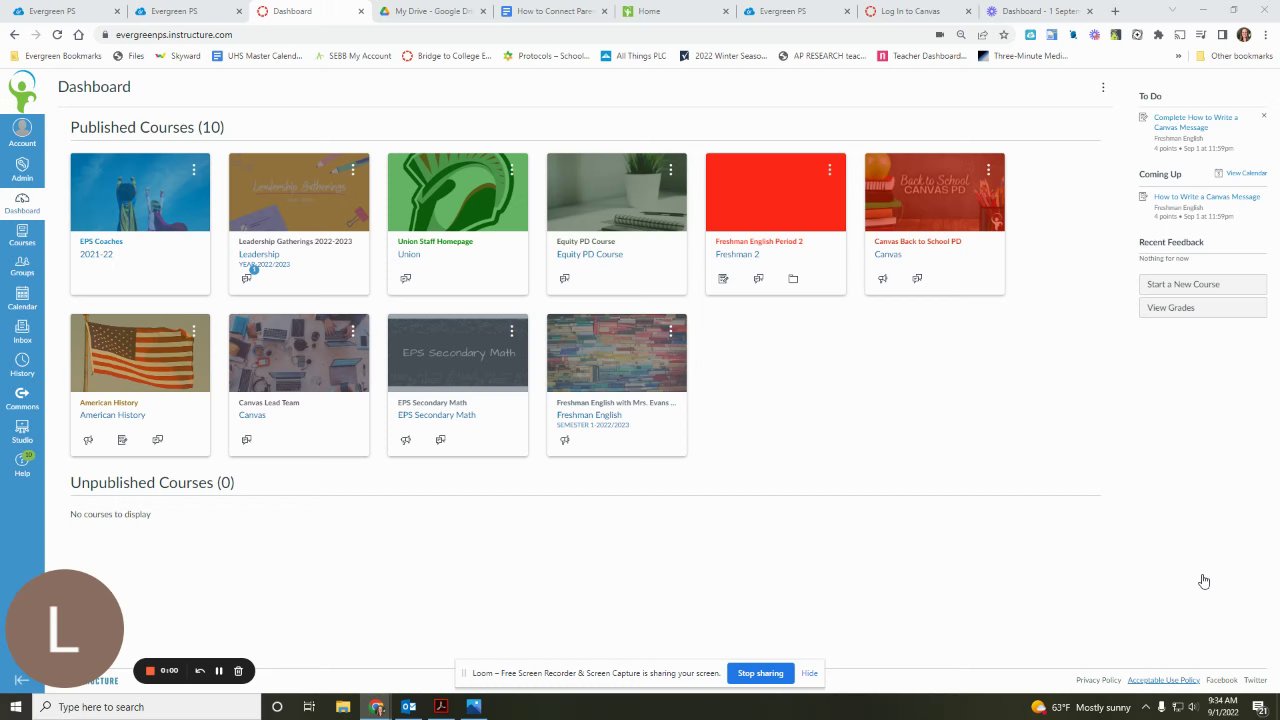The image size is (1280, 720).
Task: Open options menu on EPS Coaches card
Action: point(194,170)
